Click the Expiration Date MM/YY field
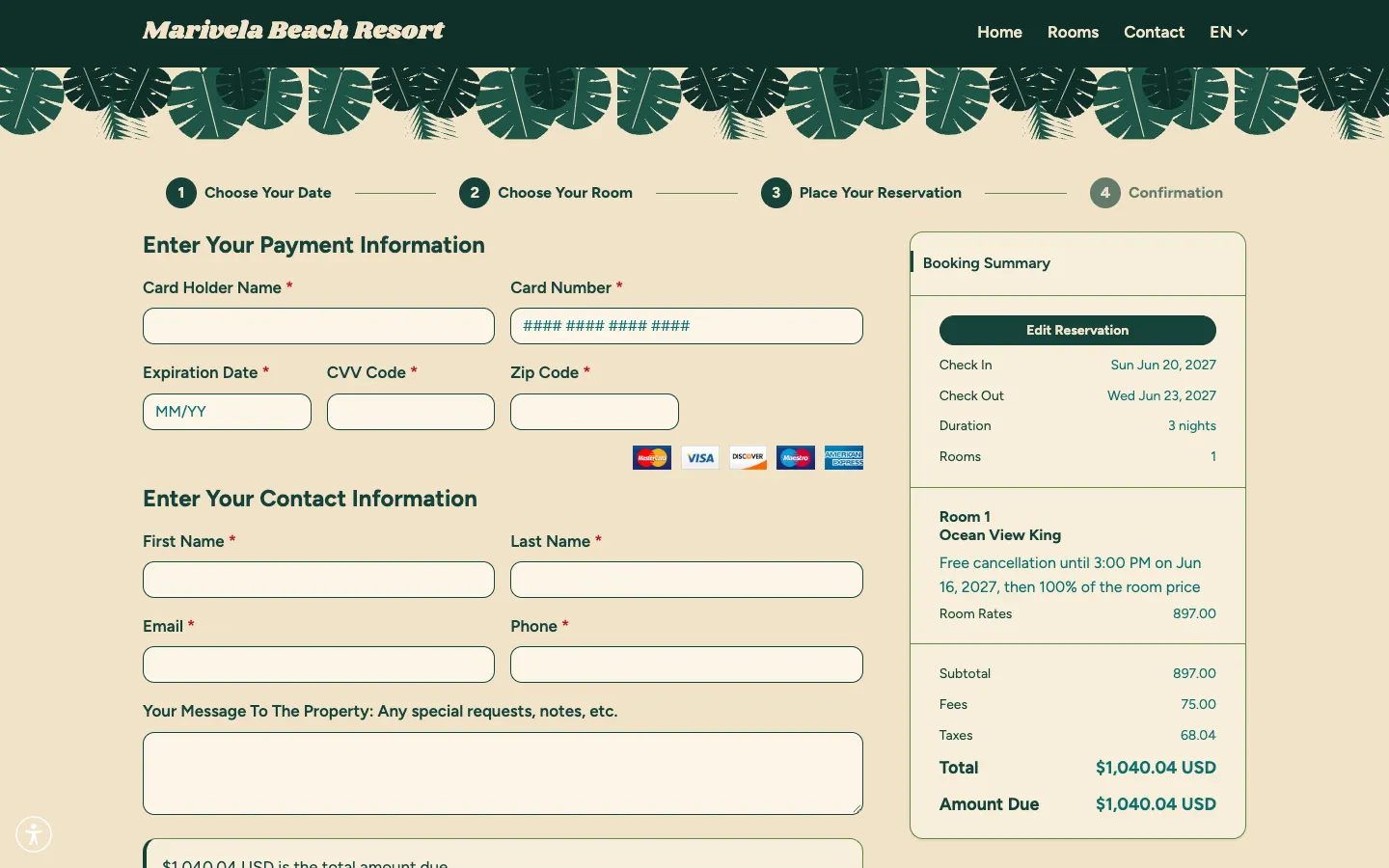The width and height of the screenshot is (1389, 868). coord(227,412)
